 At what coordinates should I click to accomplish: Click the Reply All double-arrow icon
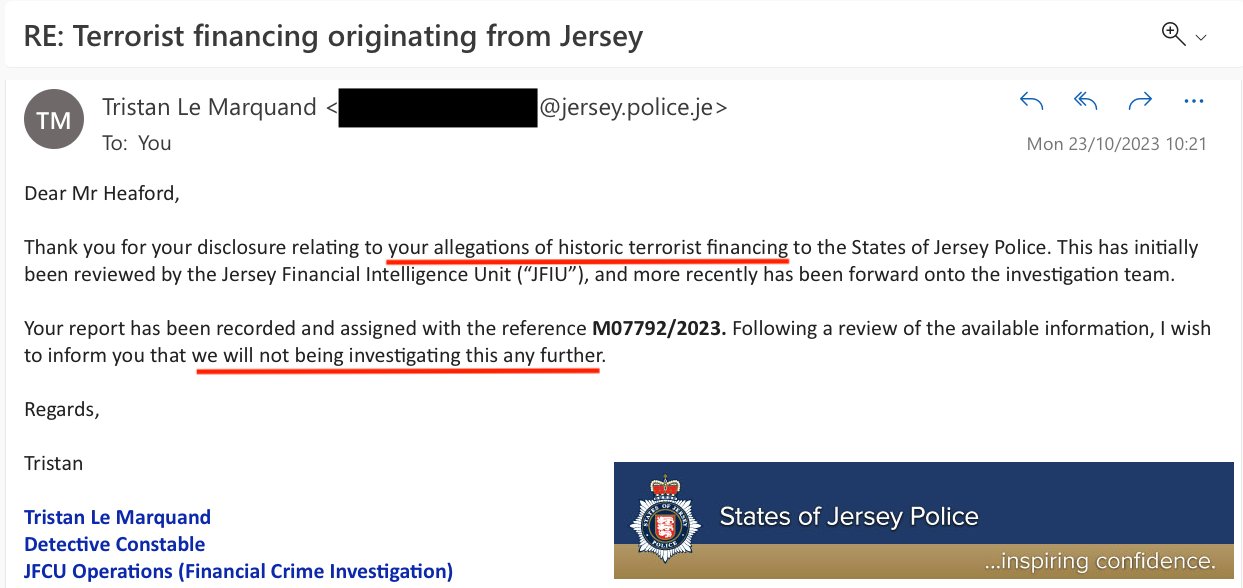(x=1086, y=101)
